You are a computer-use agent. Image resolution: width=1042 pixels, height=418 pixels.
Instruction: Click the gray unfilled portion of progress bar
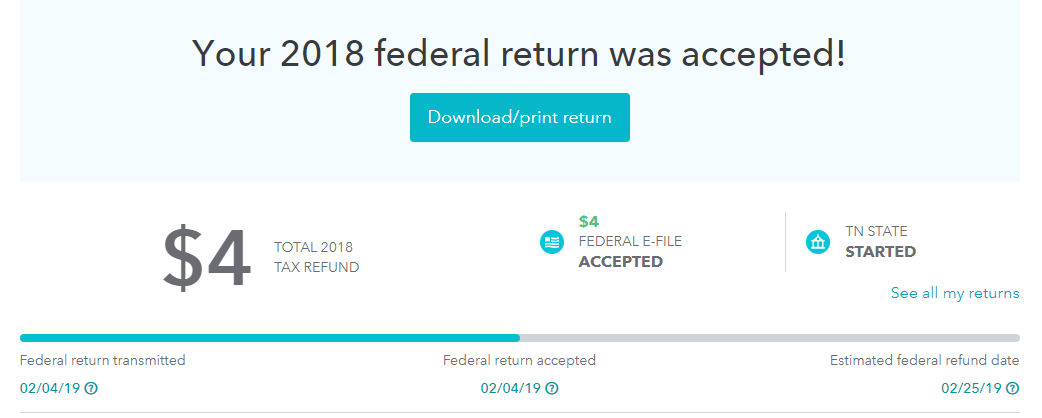[770, 338]
